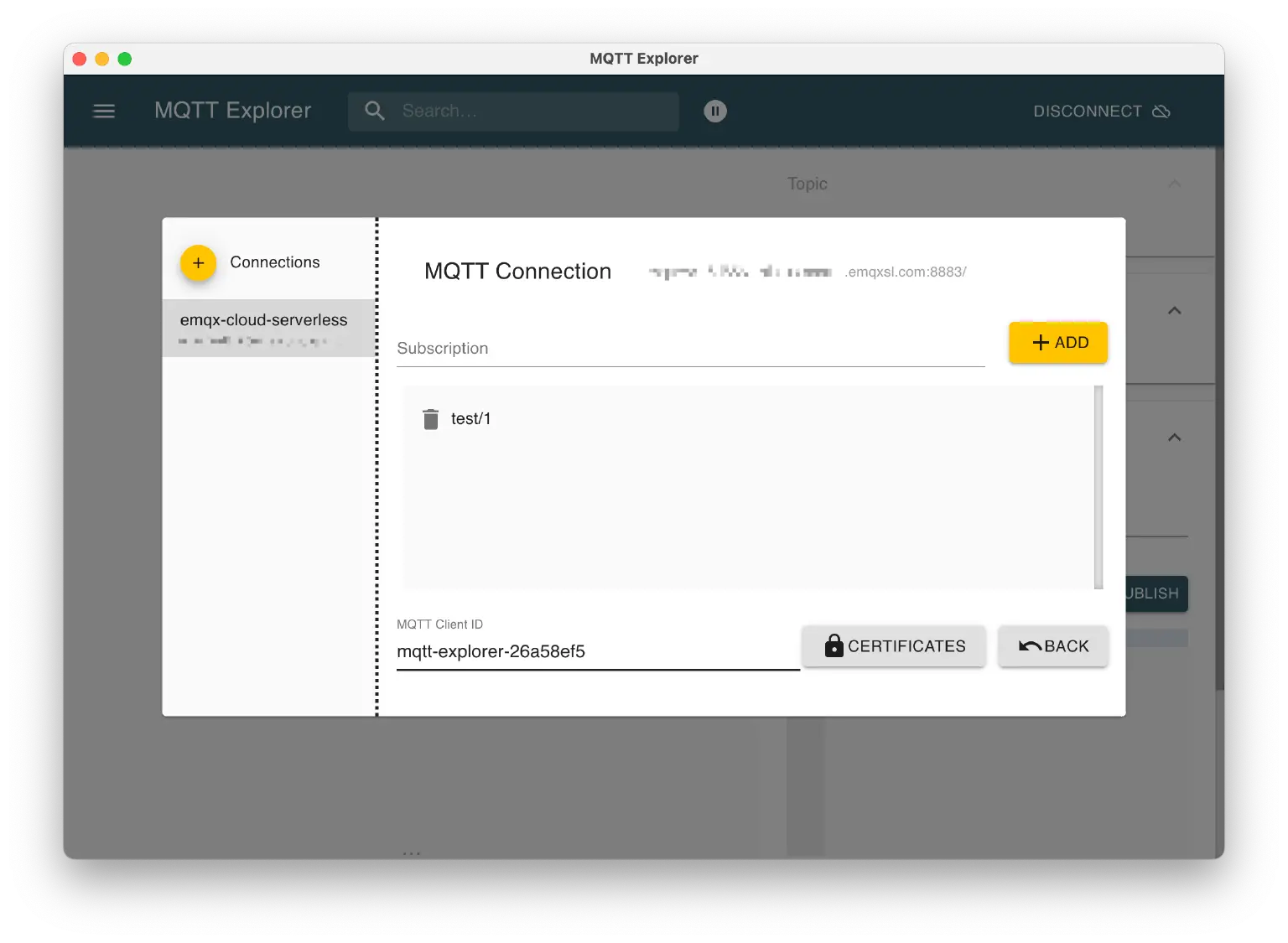Open the CERTIFICATES dialog
The height and width of the screenshot is (943, 1288).
(x=893, y=645)
